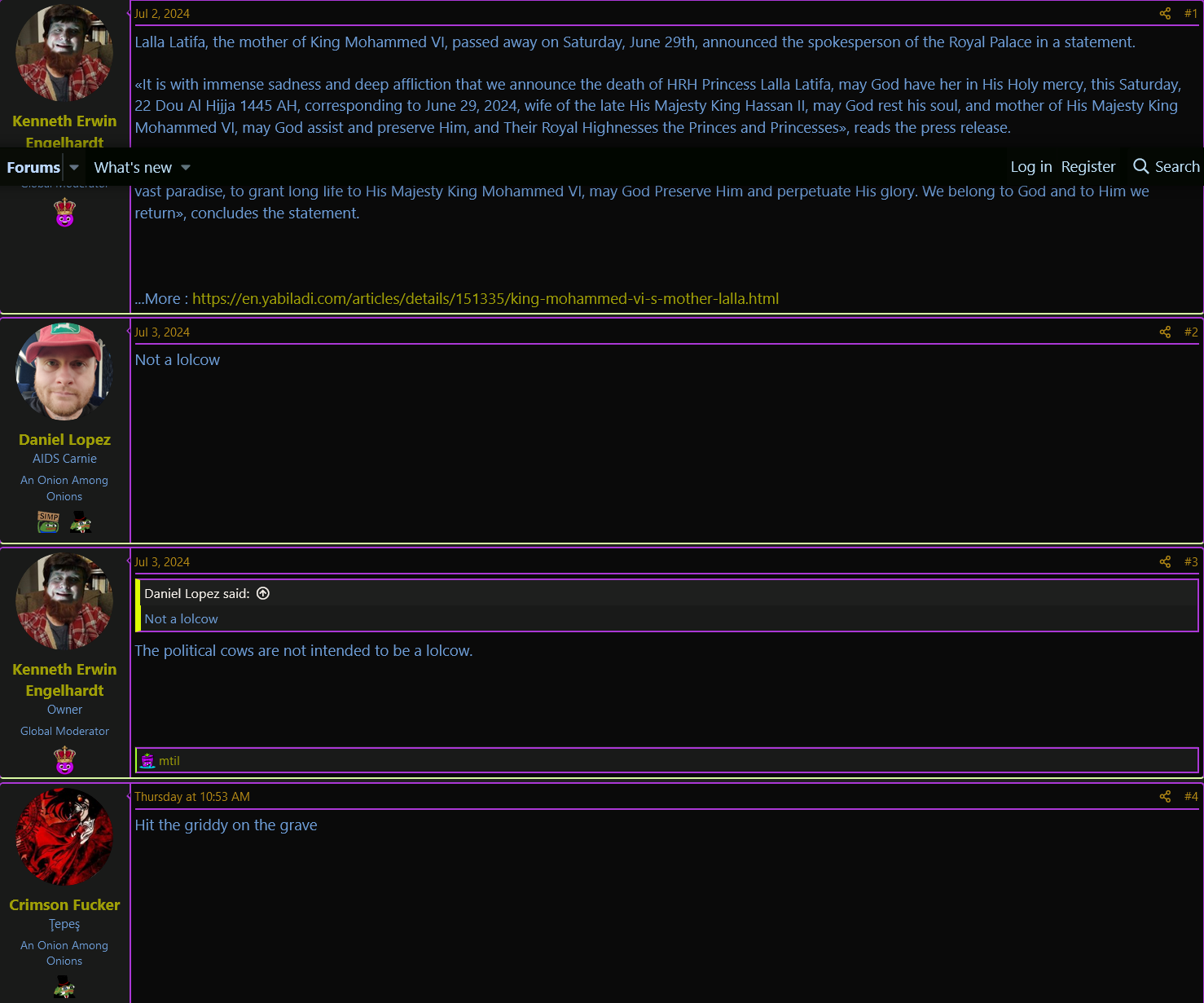Click Jul 3, 2024 date on post #2
The image size is (1204, 1003).
point(162,332)
